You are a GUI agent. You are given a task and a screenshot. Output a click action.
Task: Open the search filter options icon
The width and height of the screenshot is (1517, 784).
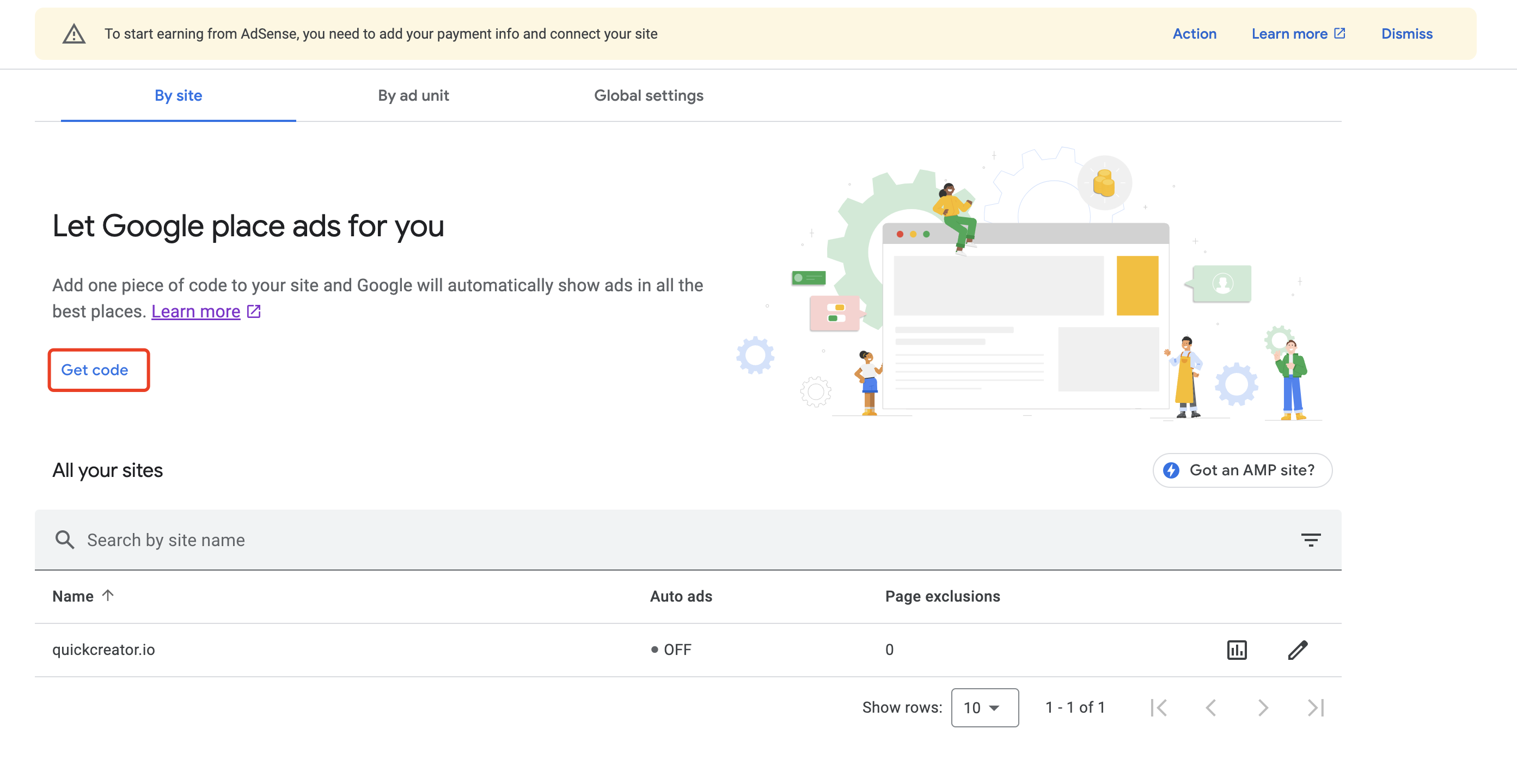point(1311,540)
